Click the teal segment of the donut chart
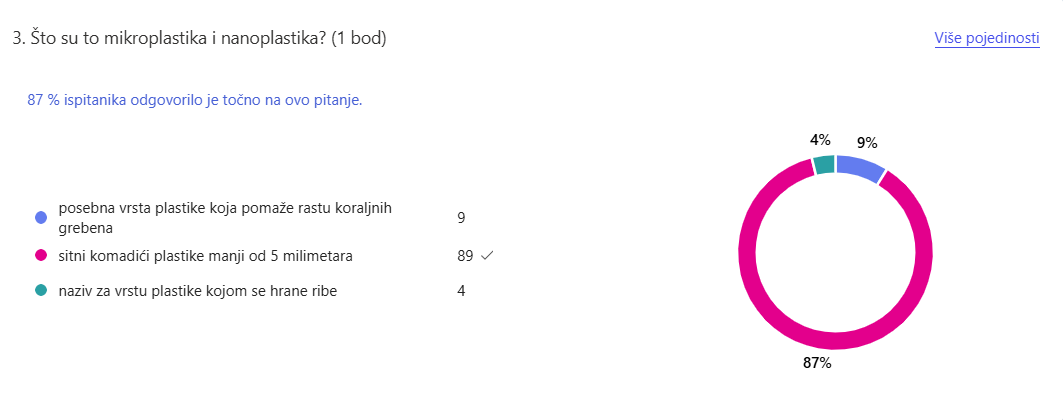The width and height of the screenshot is (1063, 420). point(824,163)
